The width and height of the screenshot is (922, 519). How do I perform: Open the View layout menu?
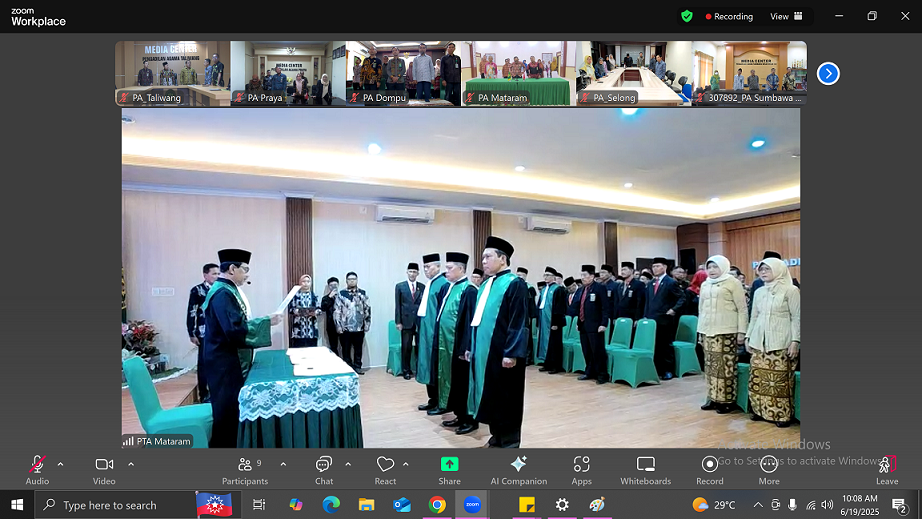click(x=786, y=16)
